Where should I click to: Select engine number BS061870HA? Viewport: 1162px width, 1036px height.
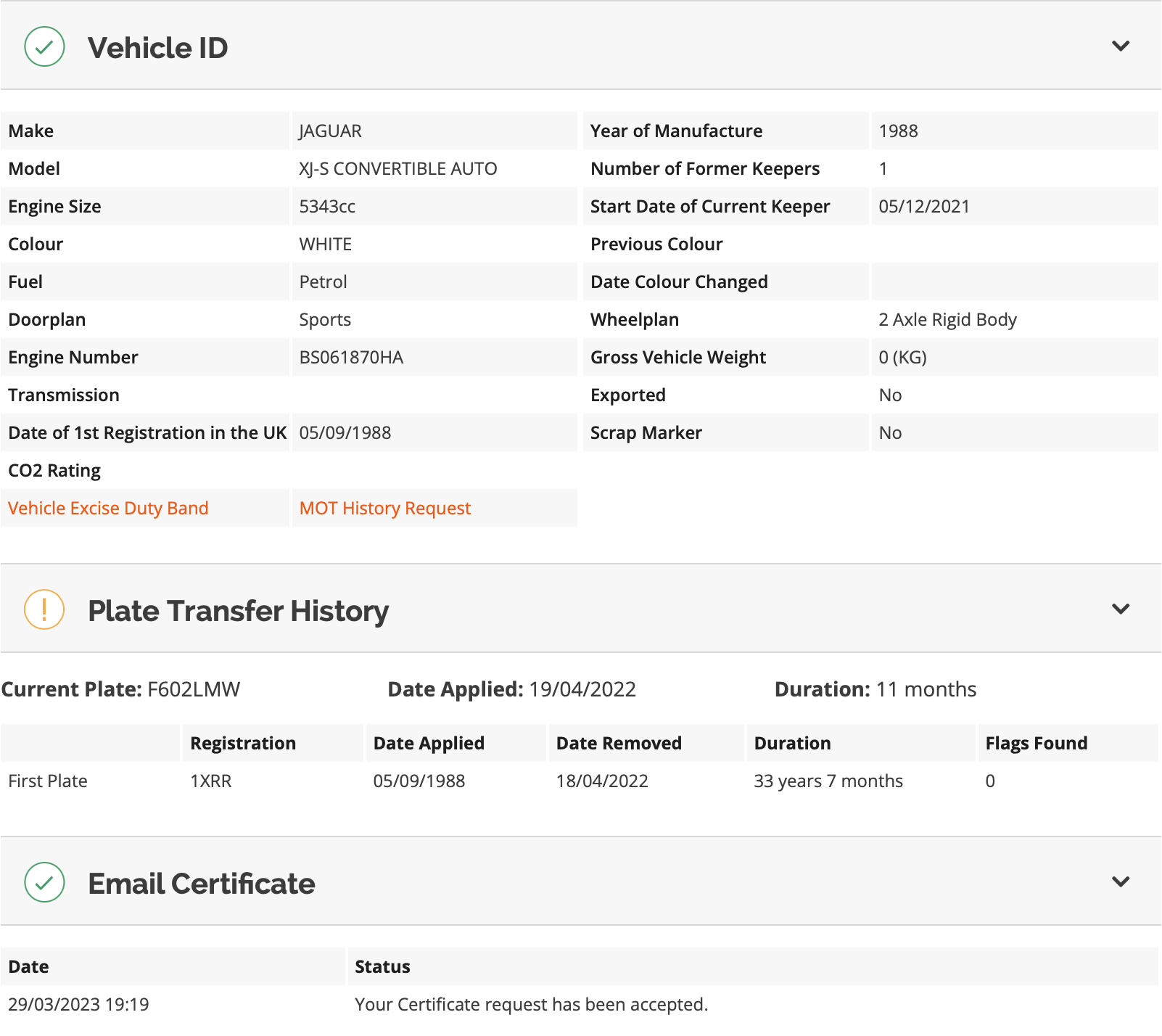click(x=352, y=357)
